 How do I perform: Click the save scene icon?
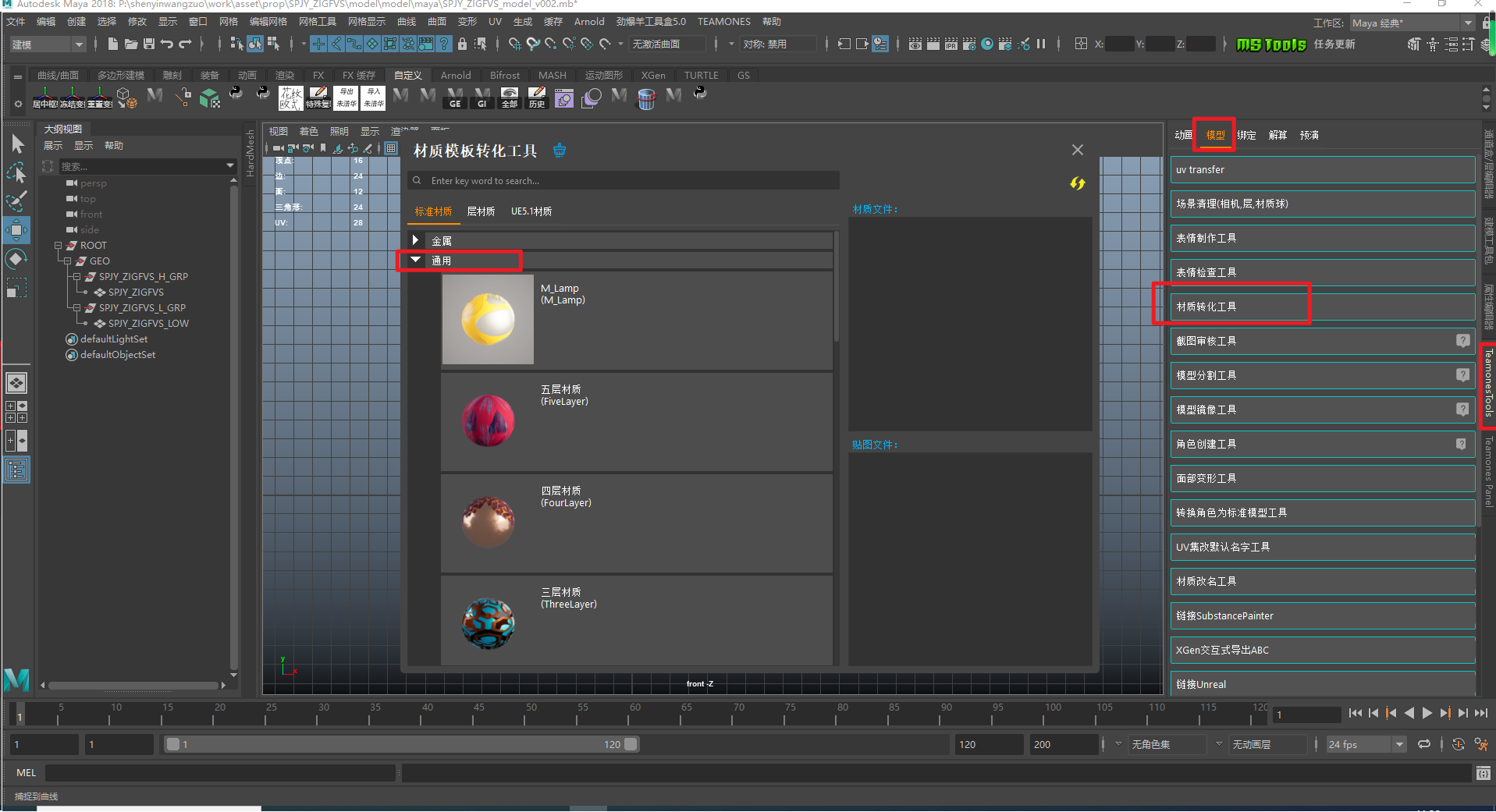pos(148,44)
